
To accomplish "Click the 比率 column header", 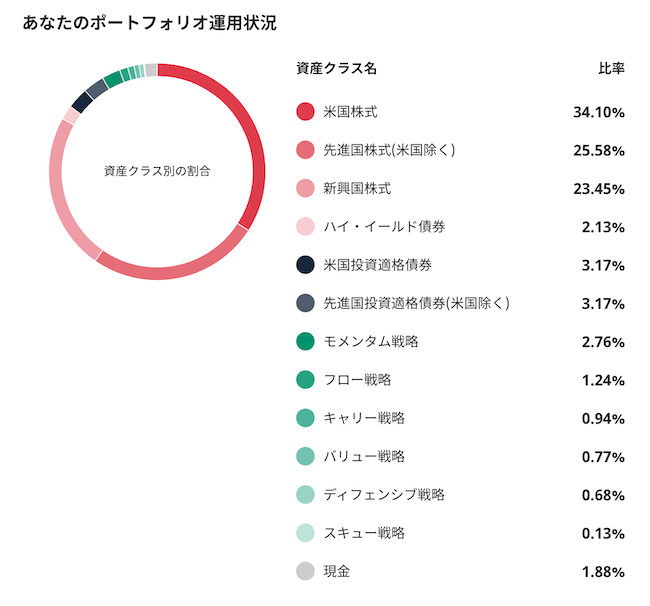I will click(x=611, y=68).
